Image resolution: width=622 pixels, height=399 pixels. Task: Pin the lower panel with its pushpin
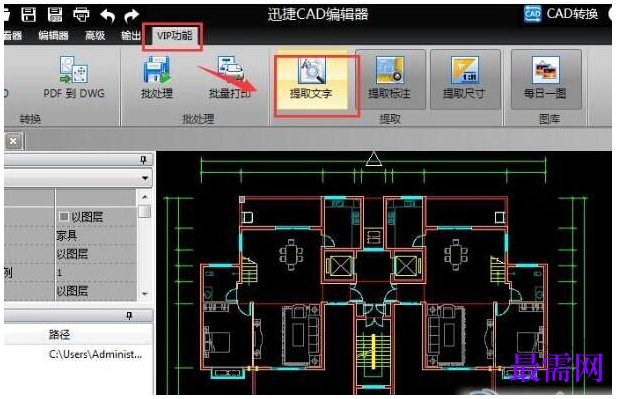tap(129, 315)
